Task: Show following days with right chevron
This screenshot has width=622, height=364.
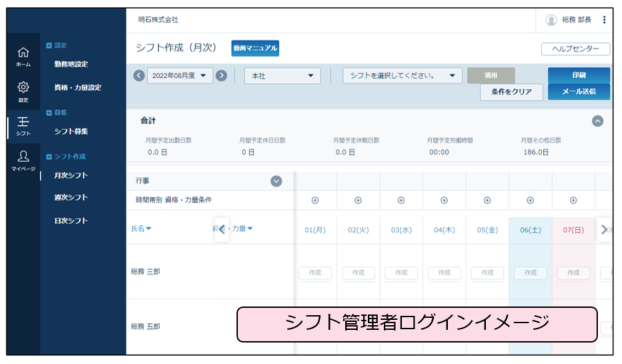Action: click(x=604, y=229)
